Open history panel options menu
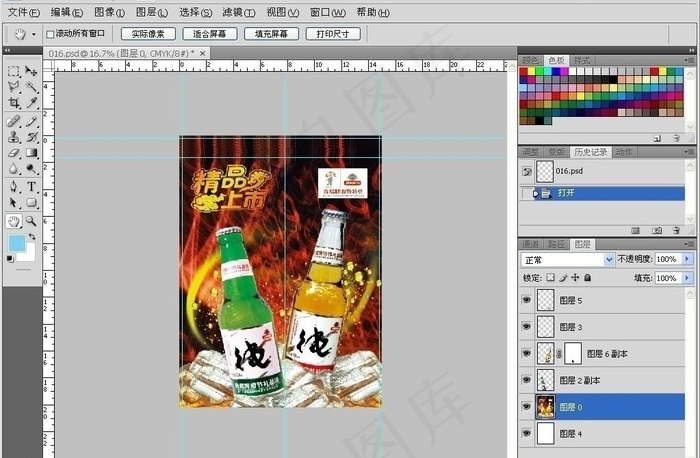 coord(689,152)
